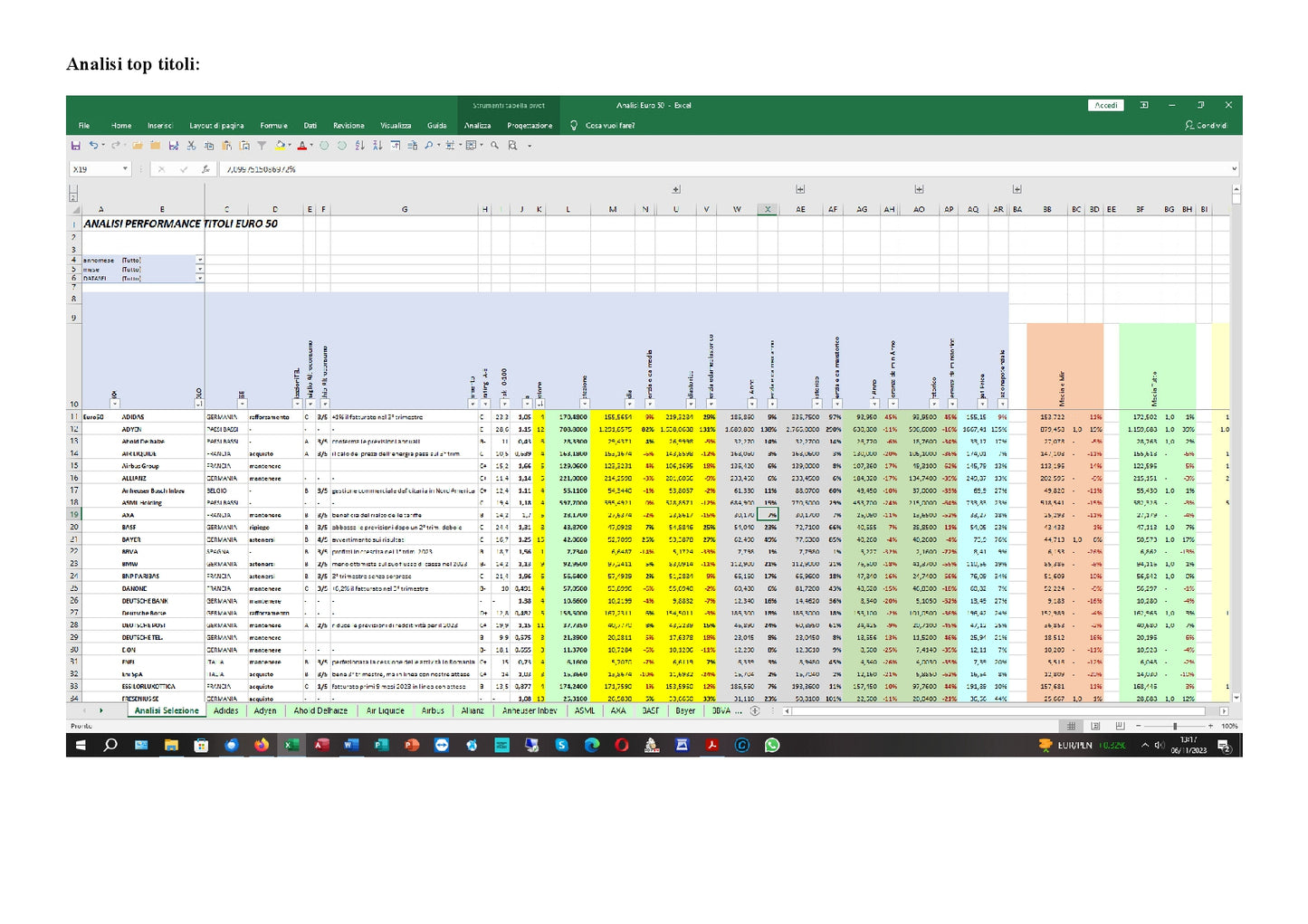Click the Accedi sign-in button
Image resolution: width=1308 pixels, height=924 pixels.
click(x=1106, y=105)
